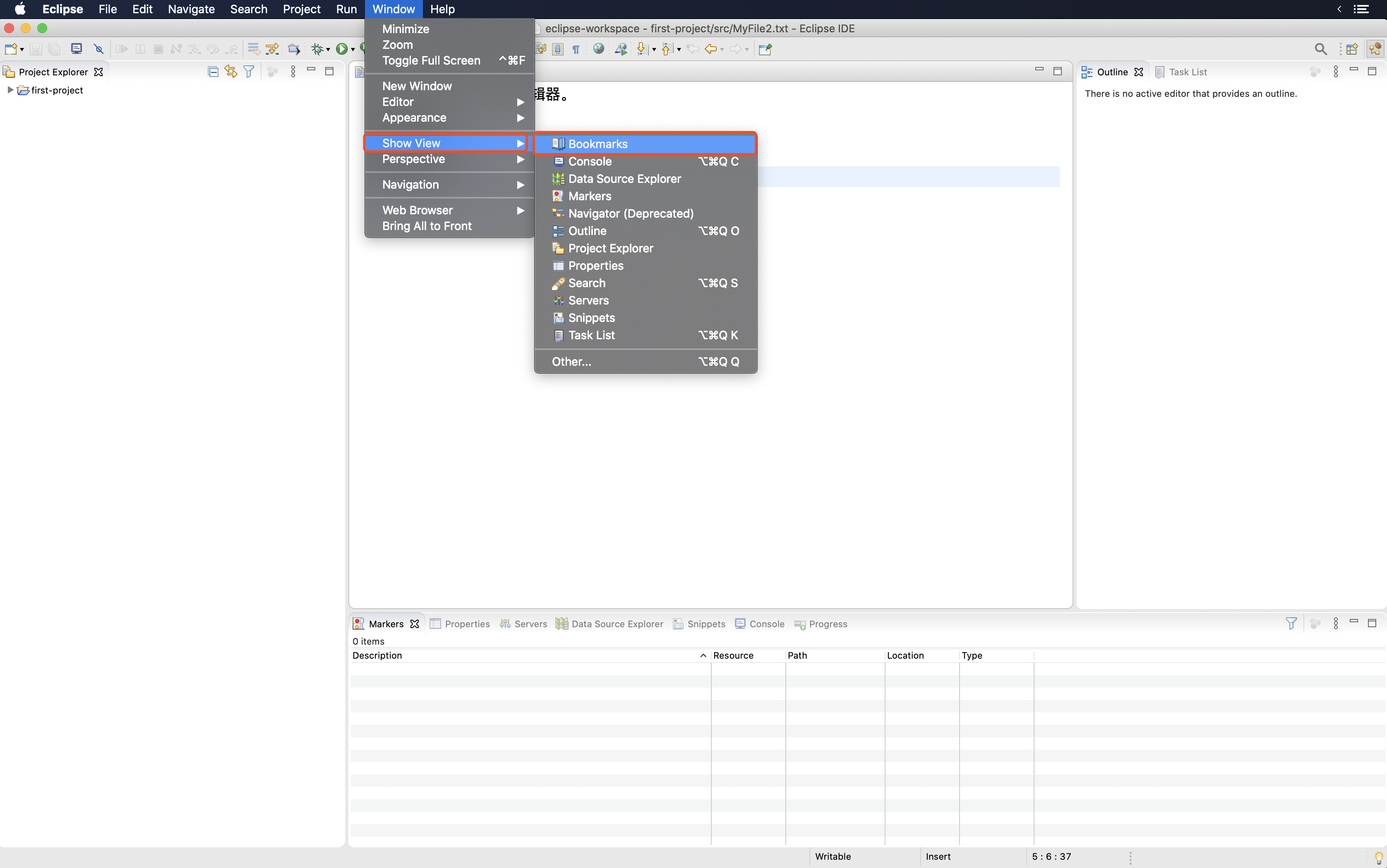Choose Navigator (Deprecated) view entry
This screenshot has width=1387, height=868.
(645, 213)
